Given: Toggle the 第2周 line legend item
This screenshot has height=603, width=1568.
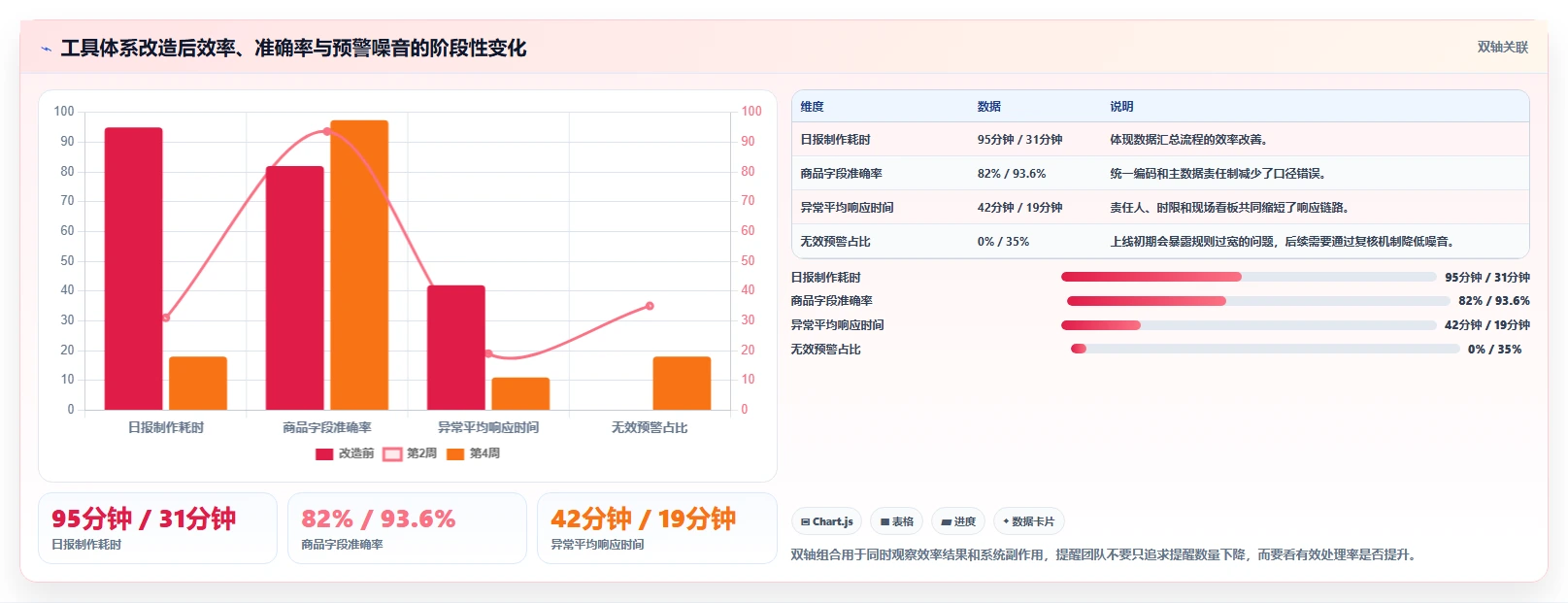Looking at the screenshot, I should pyautogui.click(x=410, y=453).
